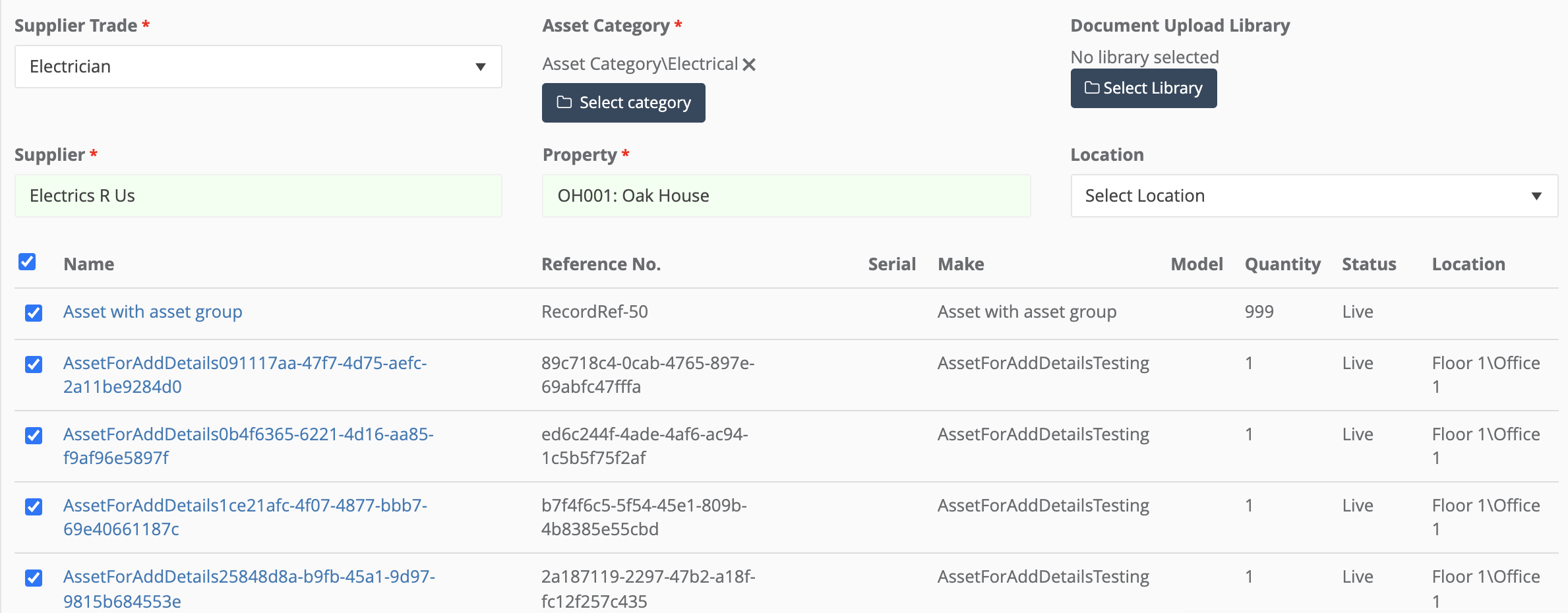1568x613 pixels.
Task: Click the Location column header in table
Action: [1469, 264]
